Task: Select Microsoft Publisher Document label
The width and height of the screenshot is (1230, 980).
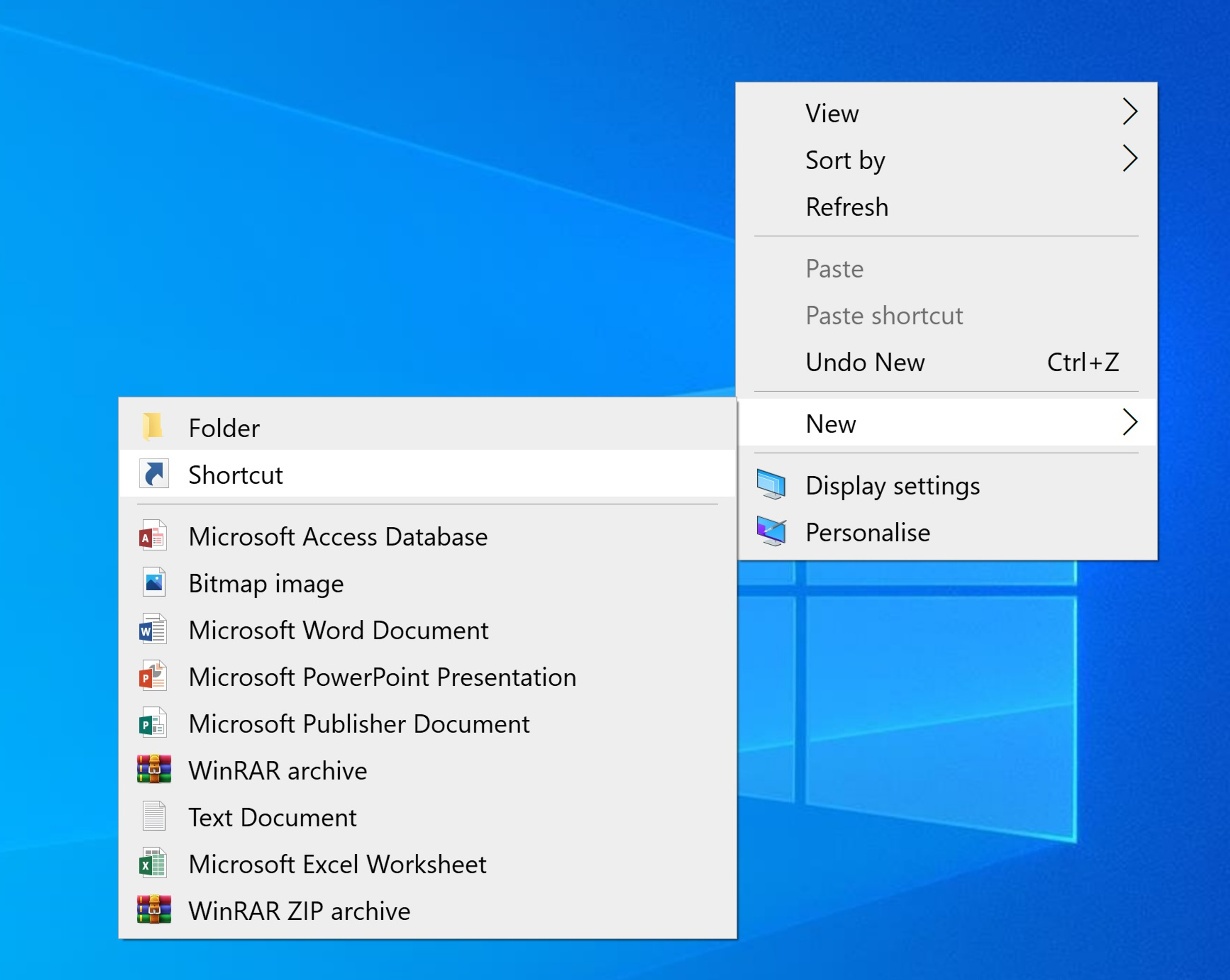Action: 360,724
